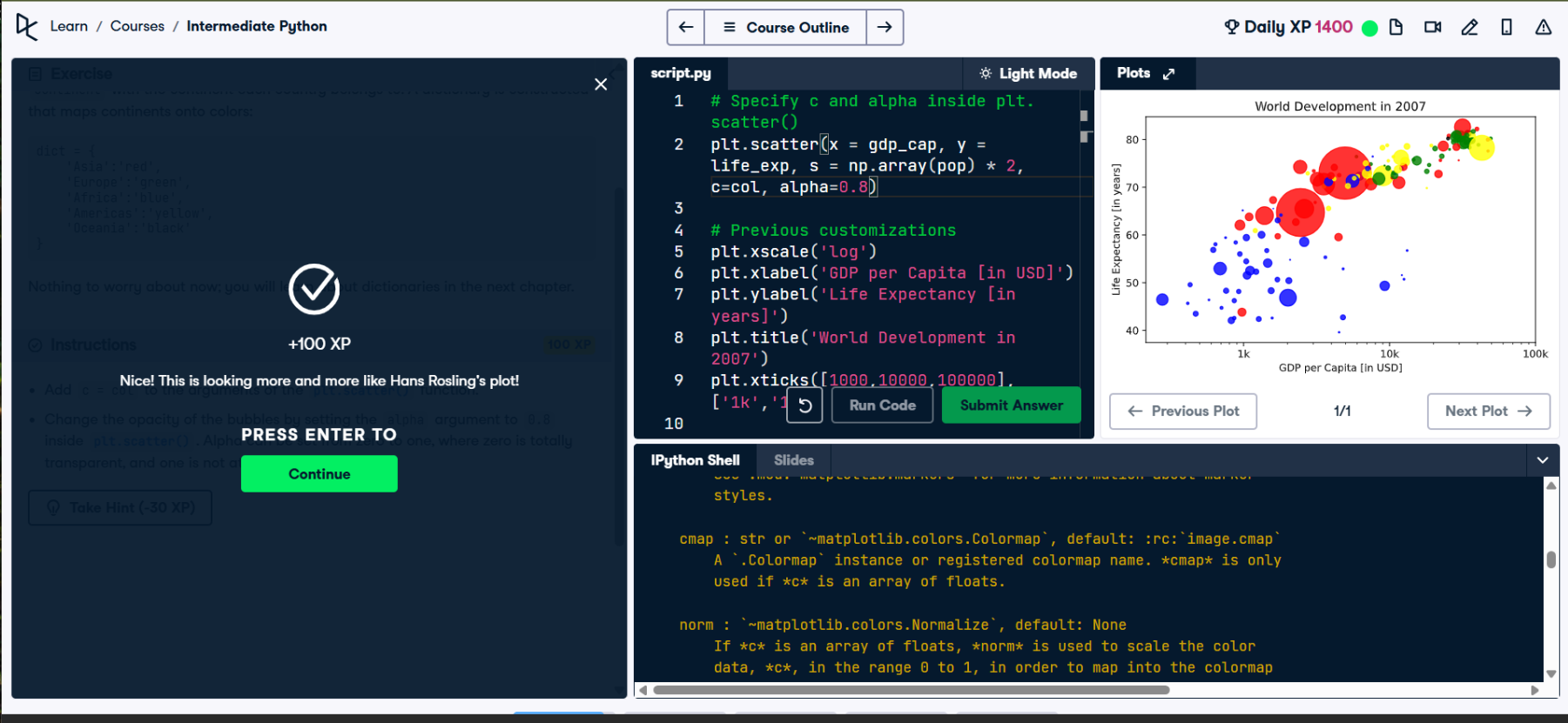Open the video camera icon
1568x723 pixels.
1432,27
